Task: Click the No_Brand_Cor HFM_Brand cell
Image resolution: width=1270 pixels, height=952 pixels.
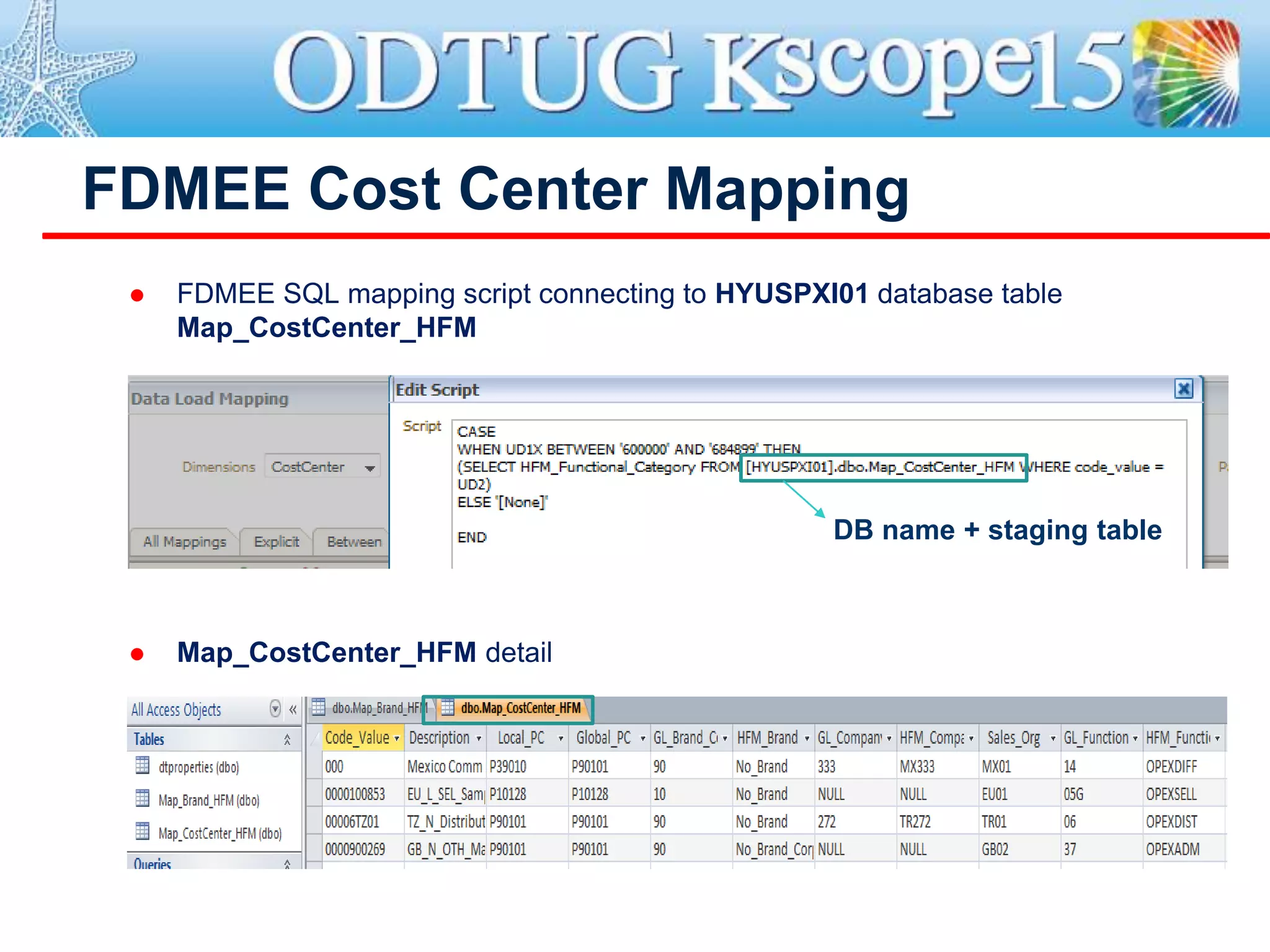Action: point(773,848)
